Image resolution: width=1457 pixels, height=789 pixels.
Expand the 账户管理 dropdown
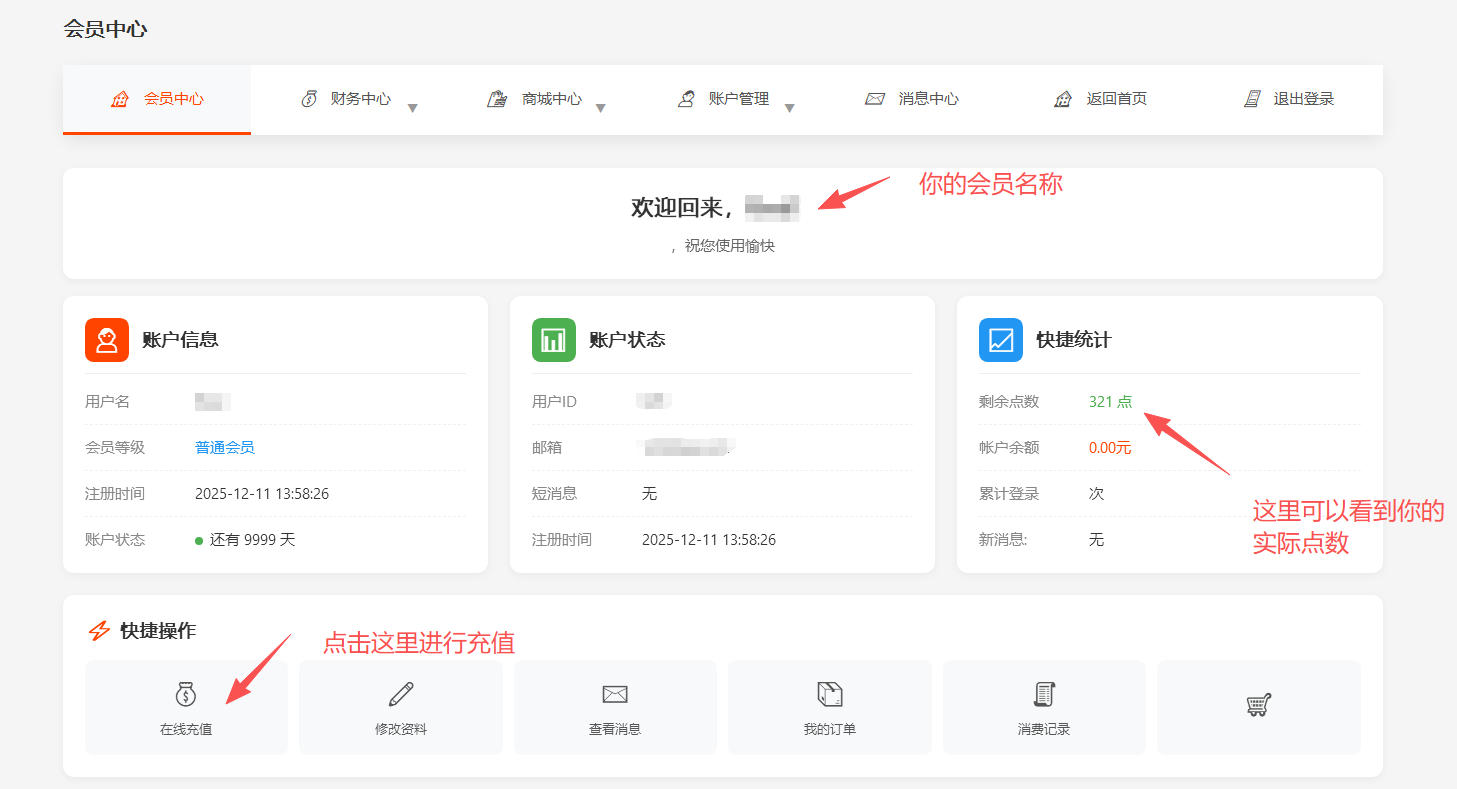pos(790,105)
